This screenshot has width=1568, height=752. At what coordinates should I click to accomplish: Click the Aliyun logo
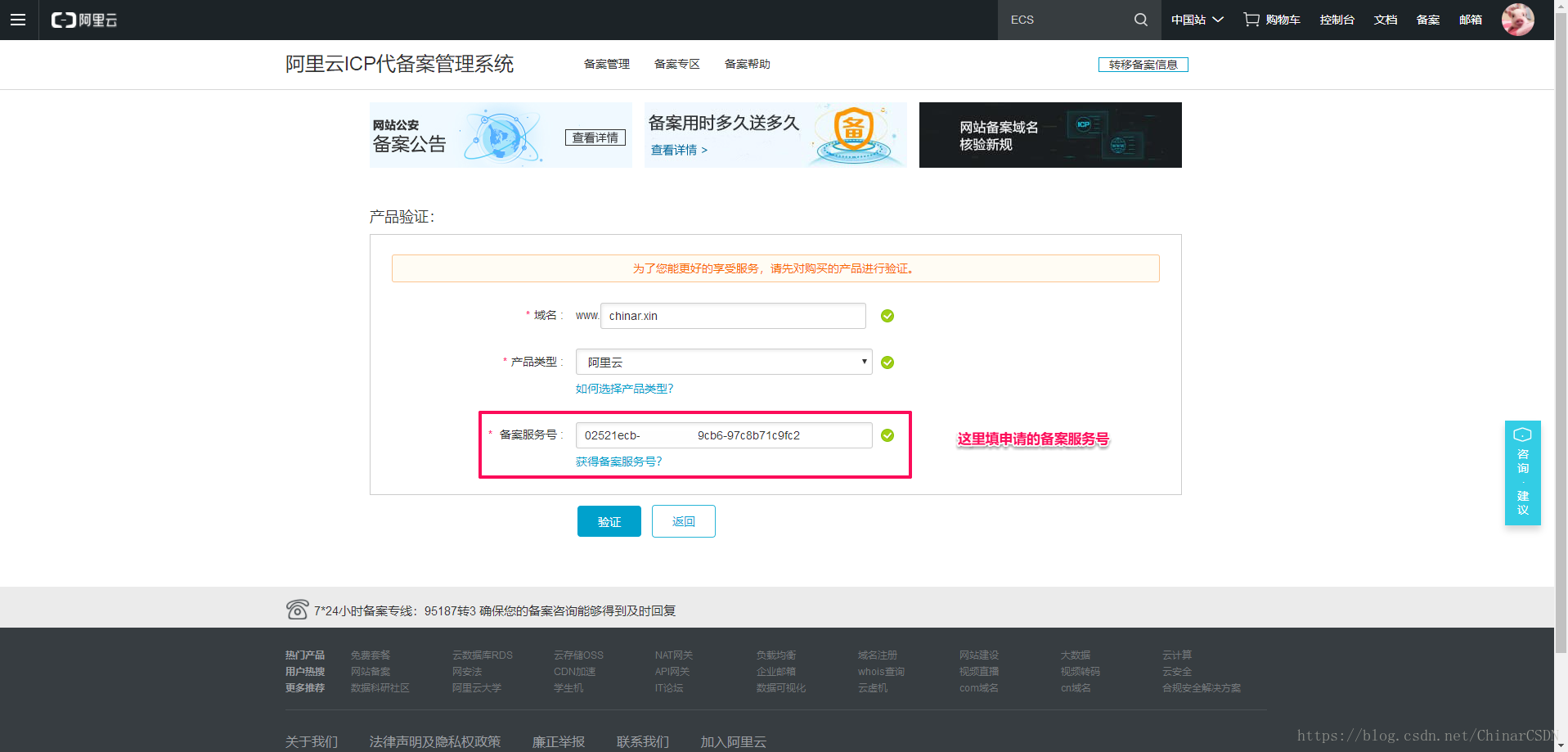[x=84, y=20]
